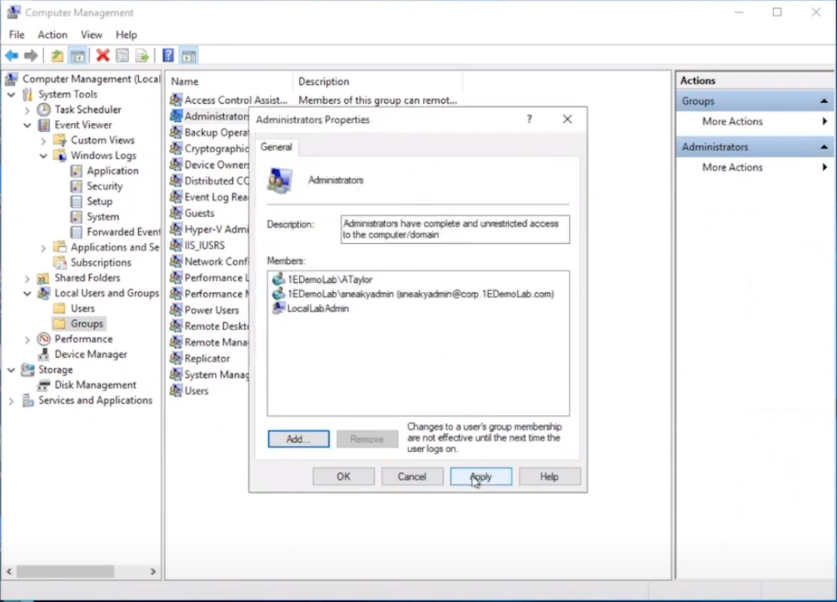Collapse the Groups section in Actions pane
Viewport: 837px width, 602px height.
point(824,101)
